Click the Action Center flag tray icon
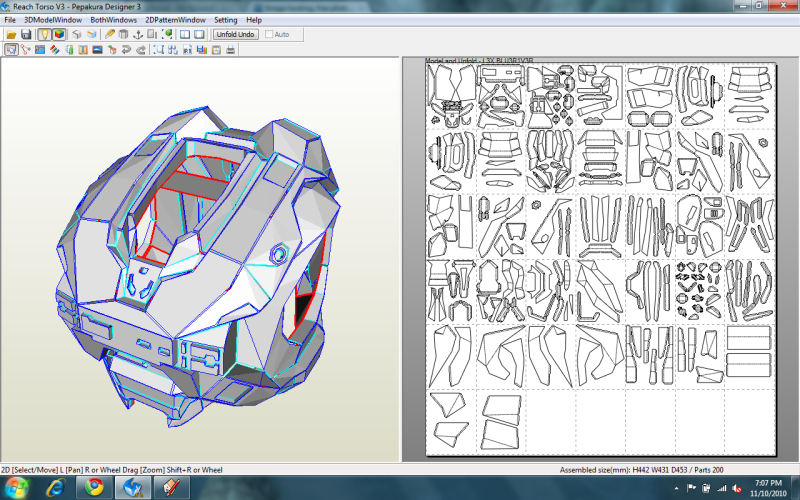 click(x=691, y=488)
